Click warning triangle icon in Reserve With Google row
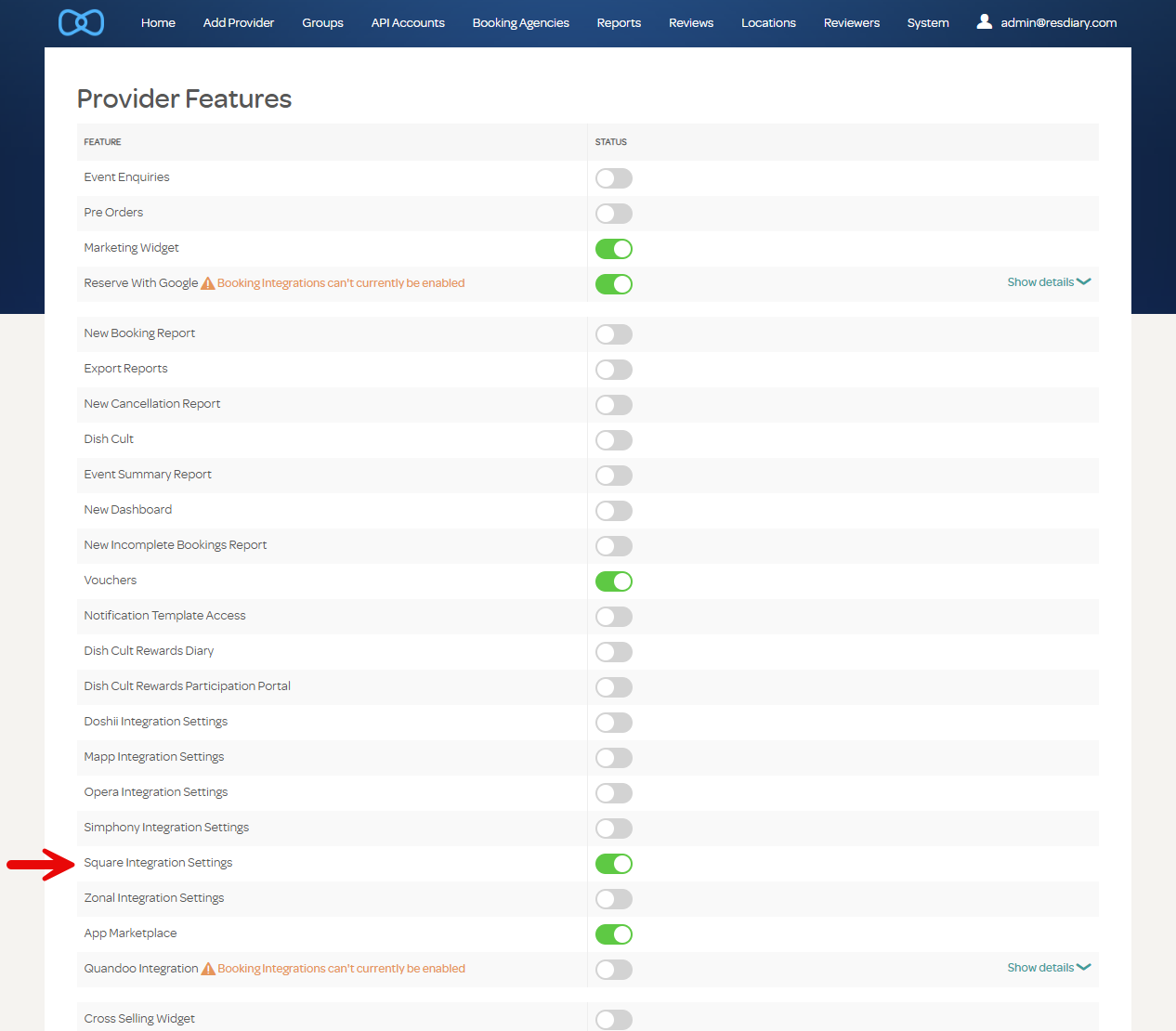Image resolution: width=1176 pixels, height=1031 pixels. pyautogui.click(x=208, y=283)
